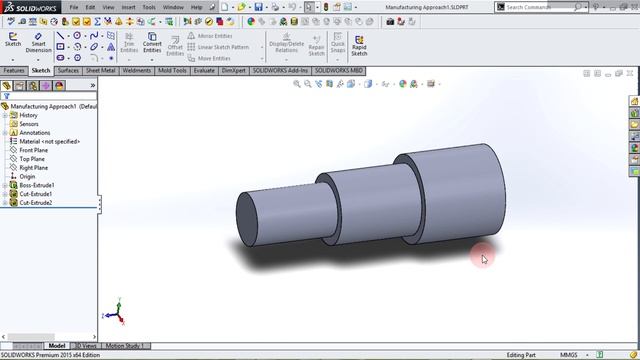This screenshot has height=360, width=640.
Task: Select the Line sketch tool
Action: 60,36
